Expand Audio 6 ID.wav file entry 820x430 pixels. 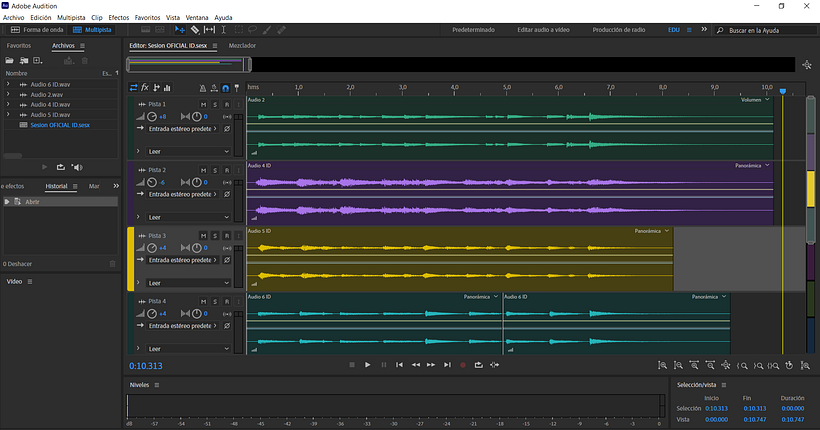point(8,84)
